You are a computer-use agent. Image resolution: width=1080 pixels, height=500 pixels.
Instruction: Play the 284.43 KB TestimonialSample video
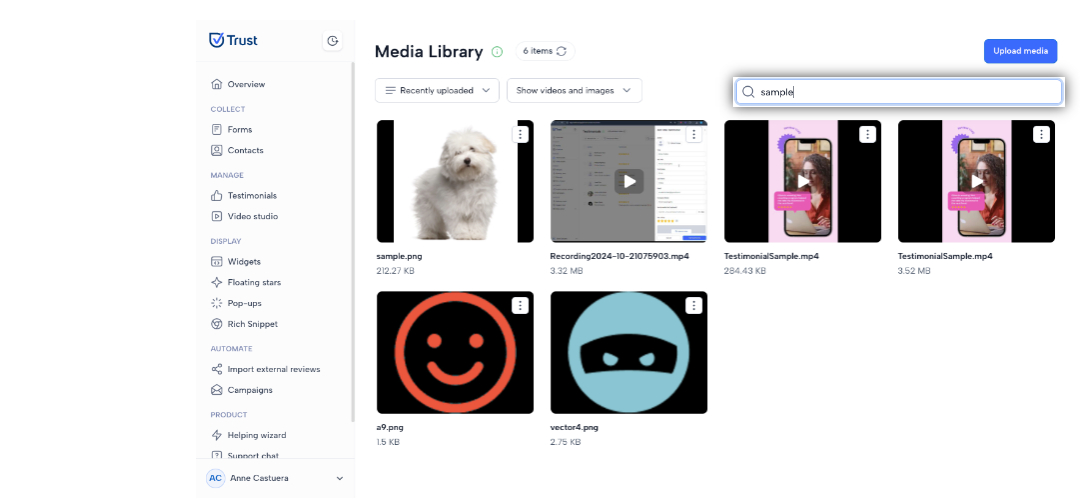coord(803,181)
